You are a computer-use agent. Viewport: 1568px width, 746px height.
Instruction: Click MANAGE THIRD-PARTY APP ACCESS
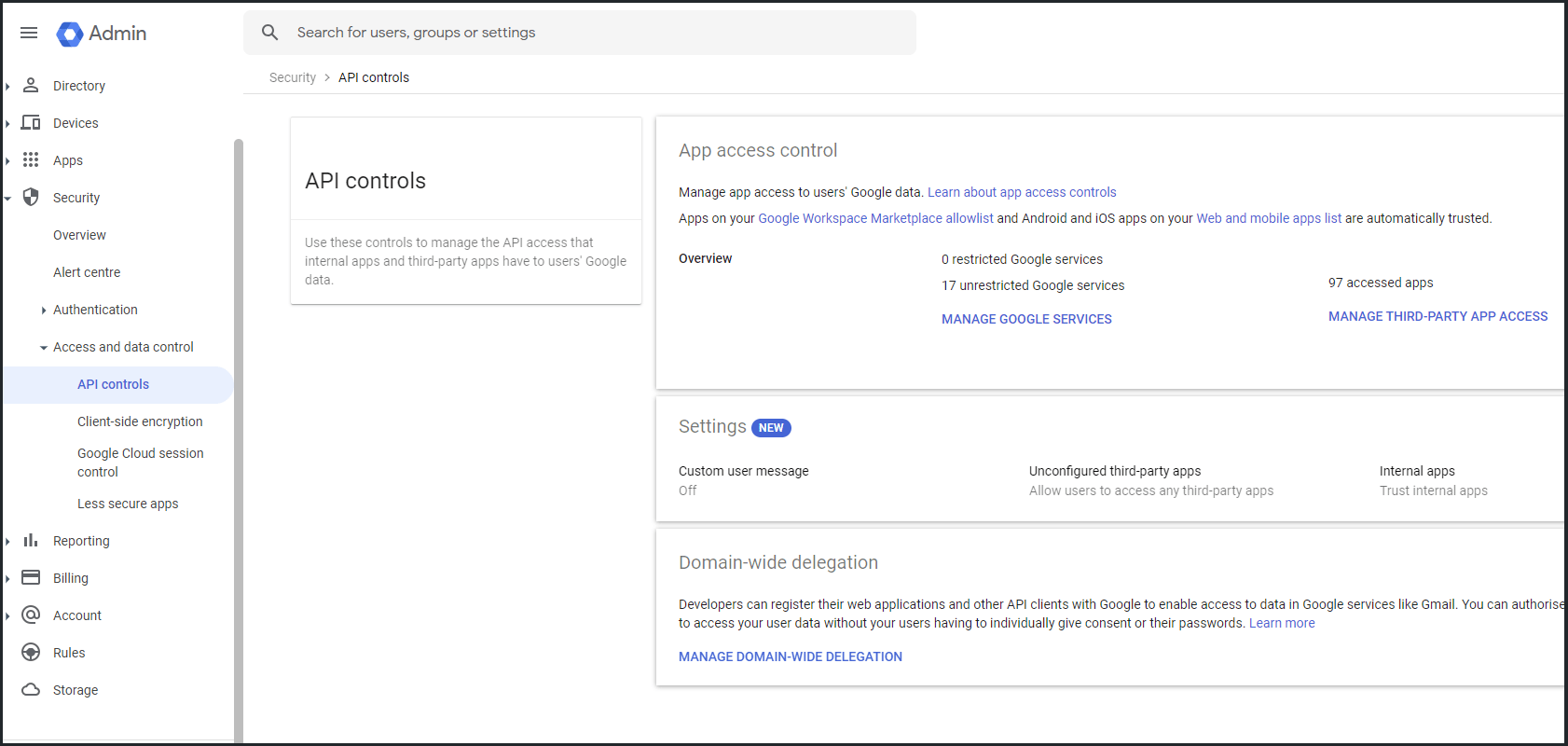1437,316
